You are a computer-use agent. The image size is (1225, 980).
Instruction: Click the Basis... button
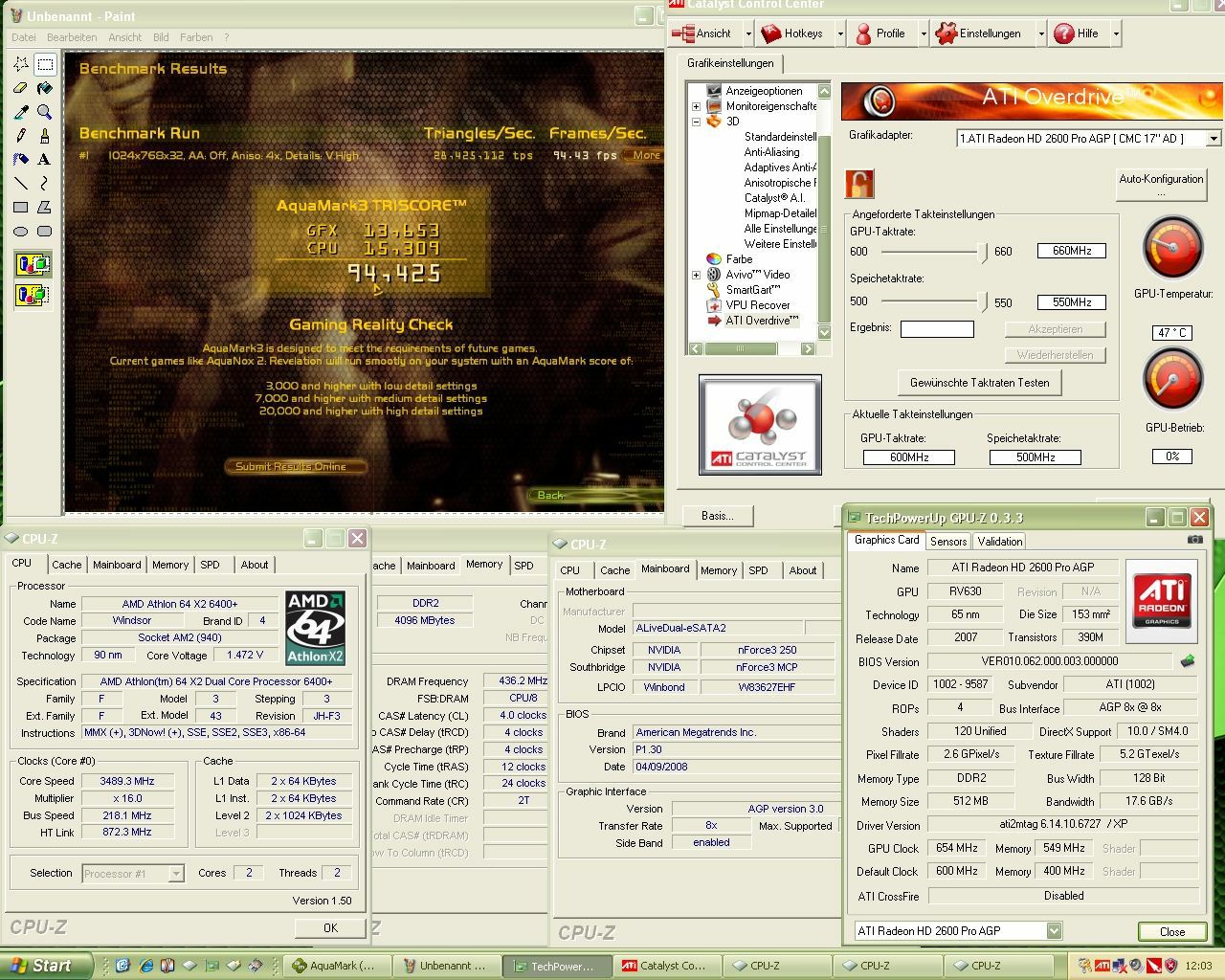click(717, 516)
